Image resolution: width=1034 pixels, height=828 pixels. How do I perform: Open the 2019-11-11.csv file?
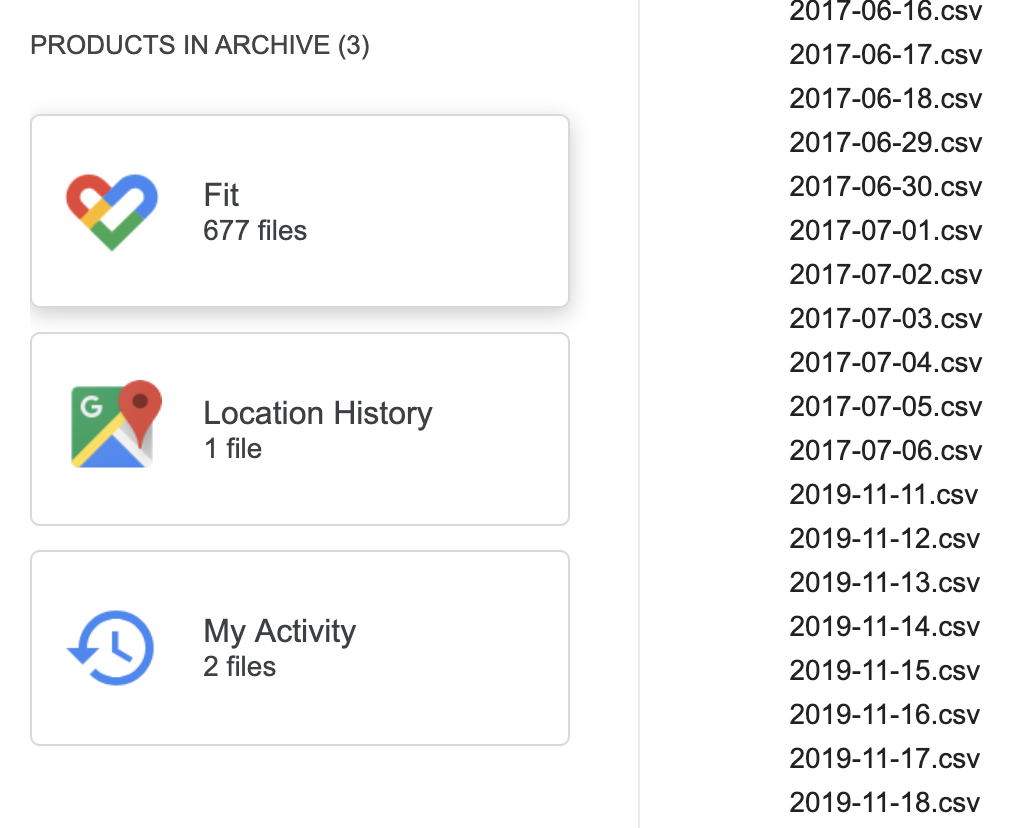[x=884, y=494]
